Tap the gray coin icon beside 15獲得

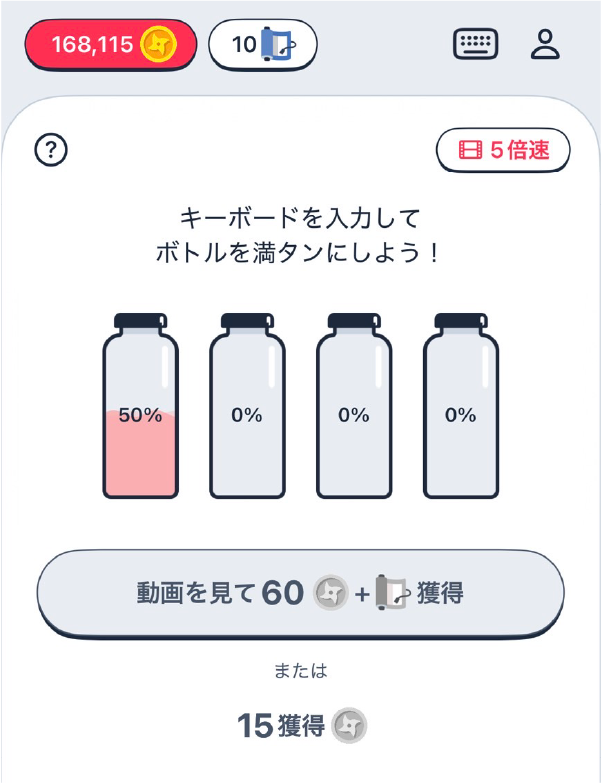350,725
